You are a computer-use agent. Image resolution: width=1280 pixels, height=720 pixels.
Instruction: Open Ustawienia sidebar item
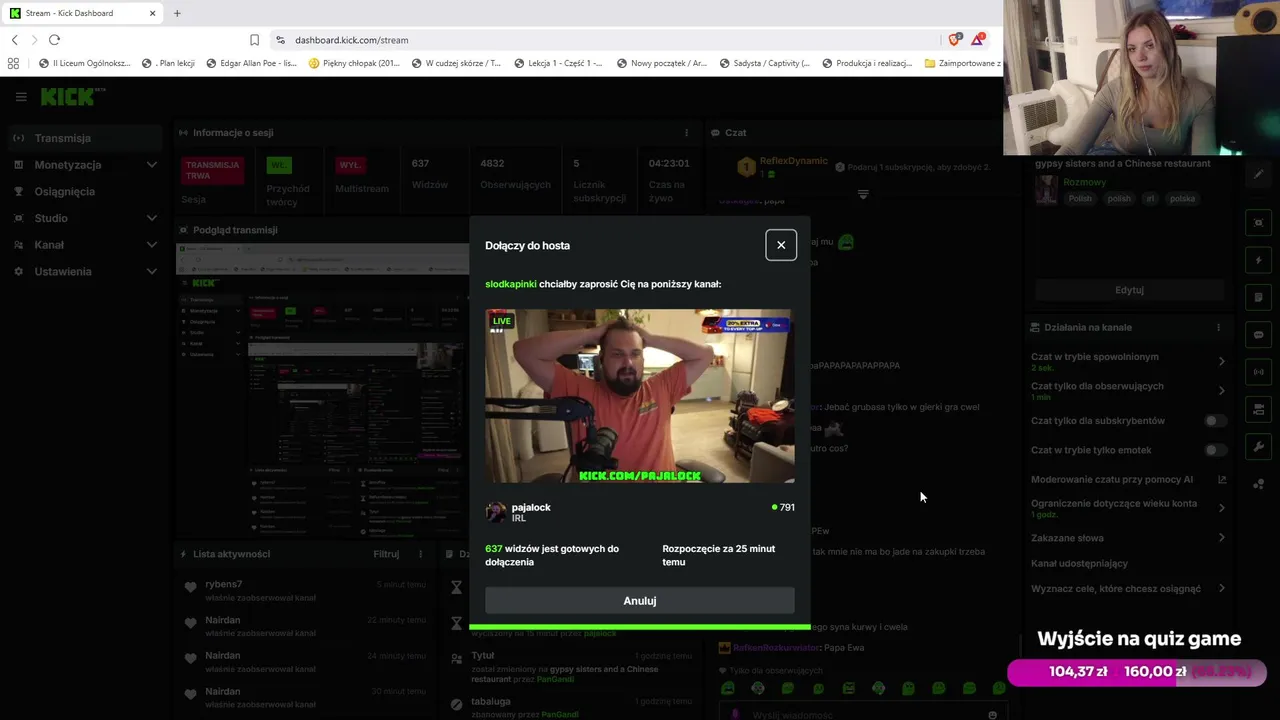click(63, 272)
